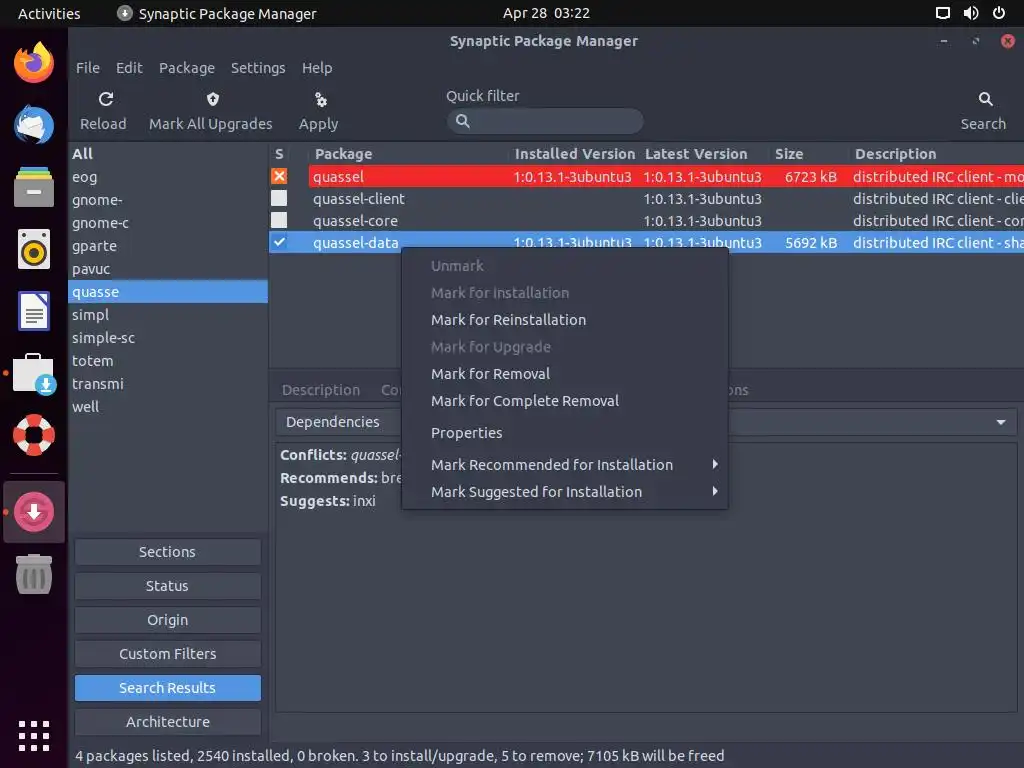
Task: Click the screen display tray icon
Action: pyautogui.click(x=943, y=13)
